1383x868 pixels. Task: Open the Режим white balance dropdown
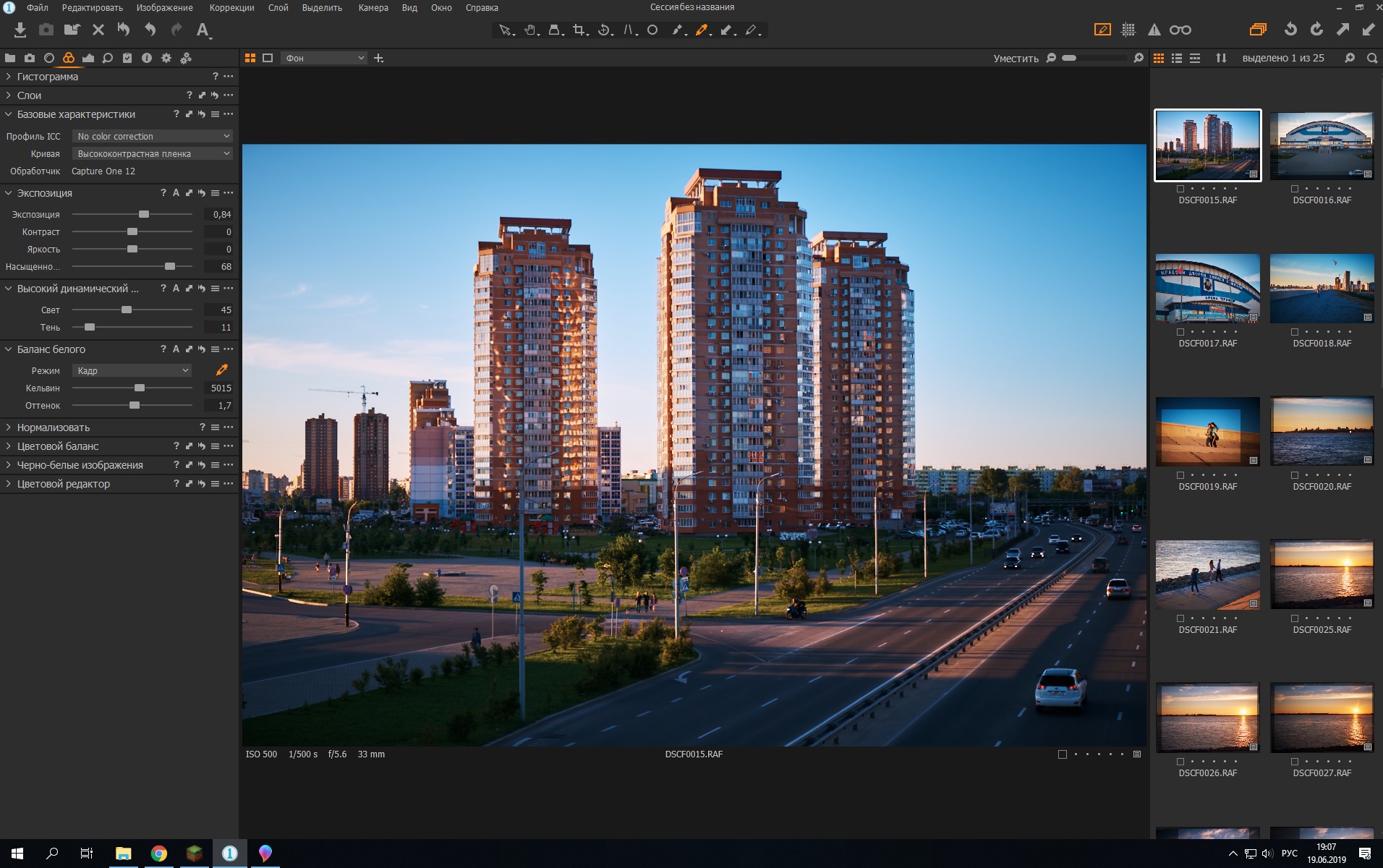132,370
